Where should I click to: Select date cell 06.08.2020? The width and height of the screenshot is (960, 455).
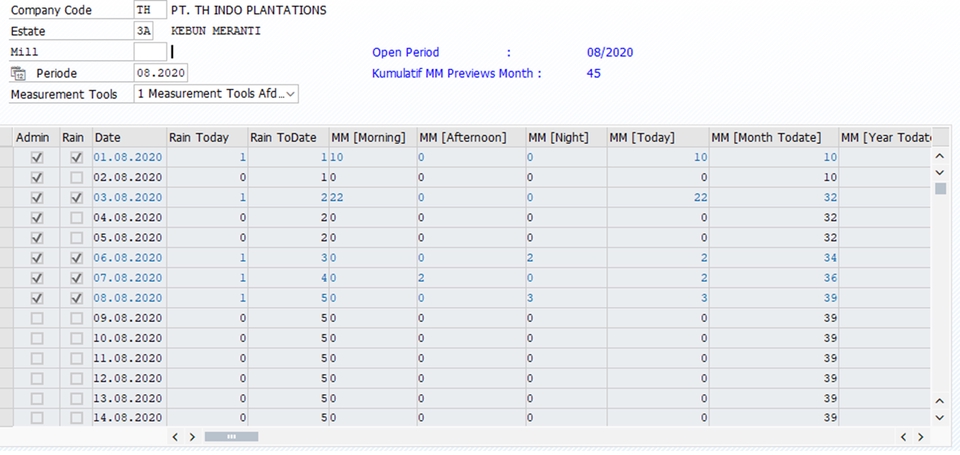[128, 258]
